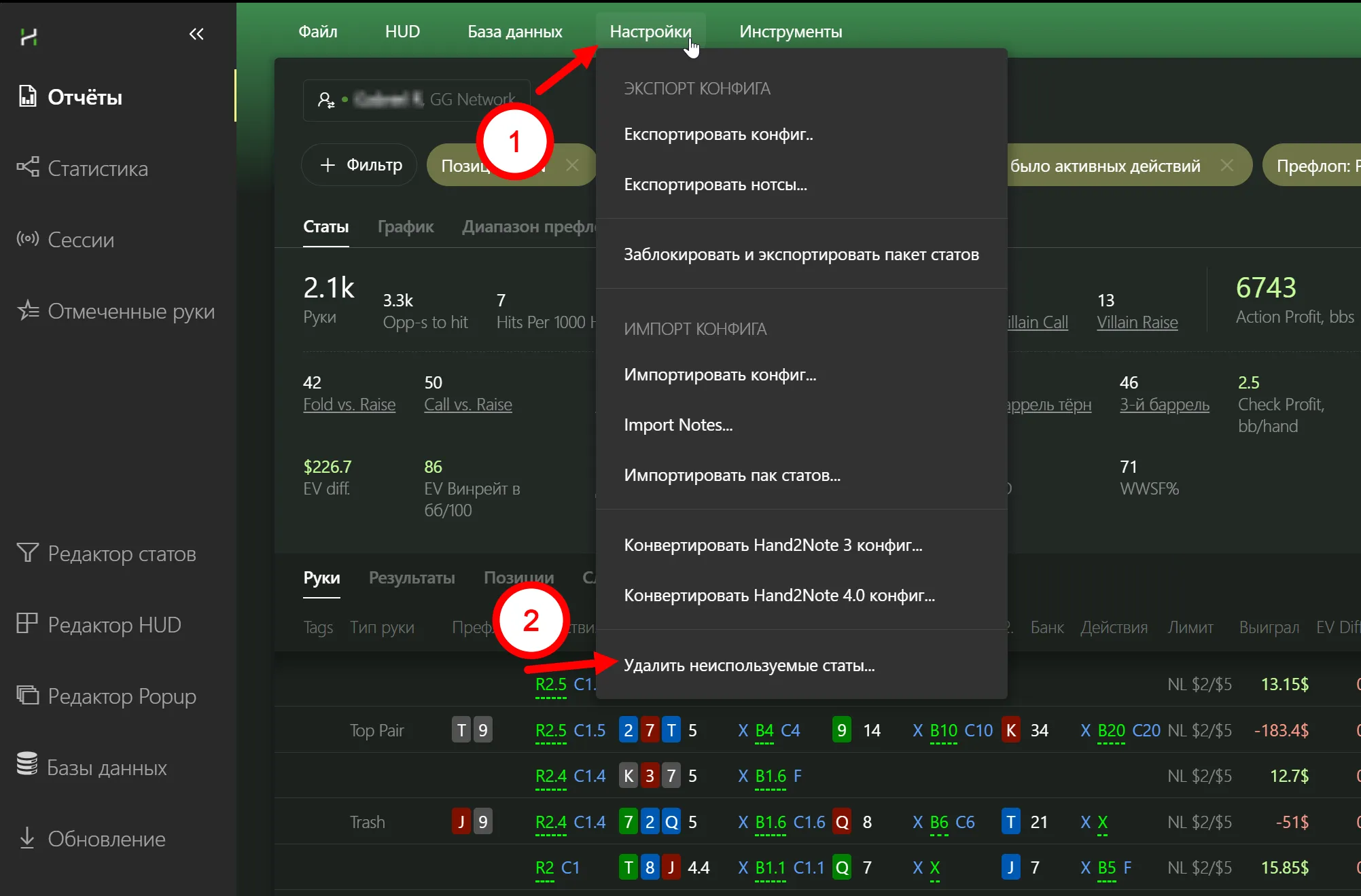This screenshot has height=896, width=1361.
Task: Open the Villain Raise stat link
Action: click(x=1137, y=322)
